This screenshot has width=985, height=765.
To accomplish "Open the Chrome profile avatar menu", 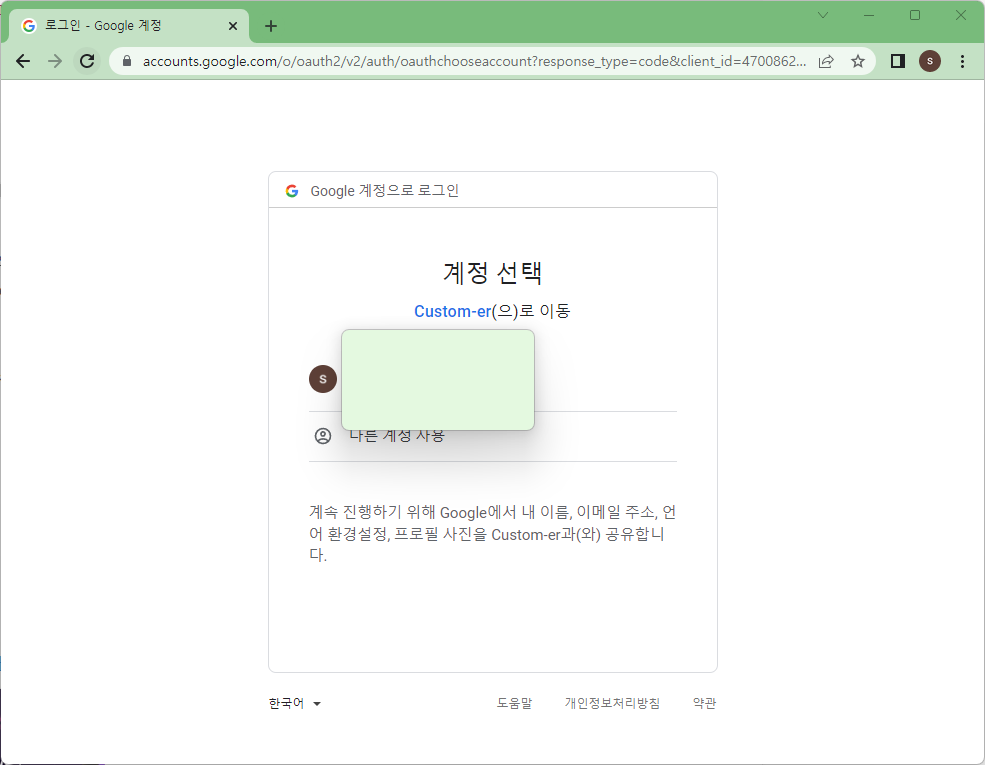I will point(930,61).
